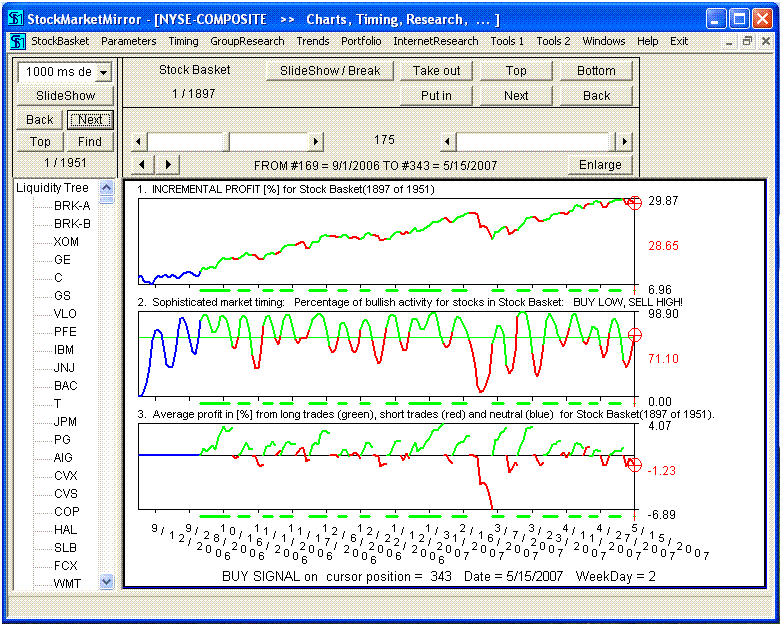Viewport: 780px width, 624px height.
Task: Open the Trends menu
Action: pos(313,41)
